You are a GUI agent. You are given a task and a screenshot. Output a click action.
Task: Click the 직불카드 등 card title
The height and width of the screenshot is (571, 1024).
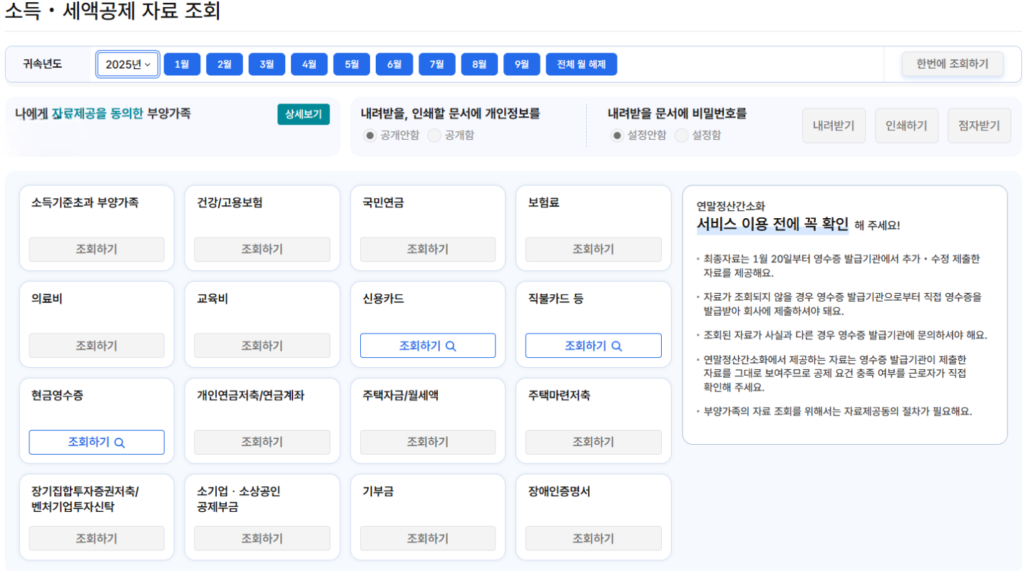click(x=556, y=299)
